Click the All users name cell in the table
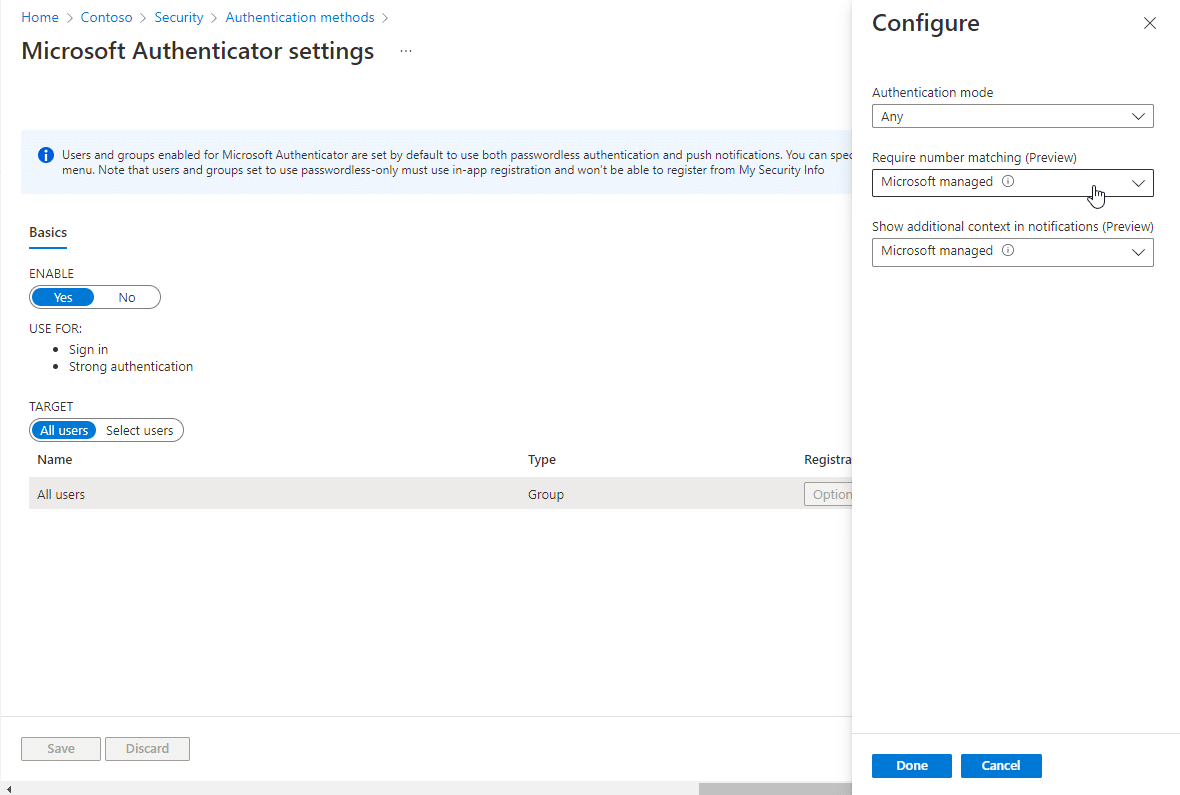This screenshot has height=795, width=1180. click(61, 495)
